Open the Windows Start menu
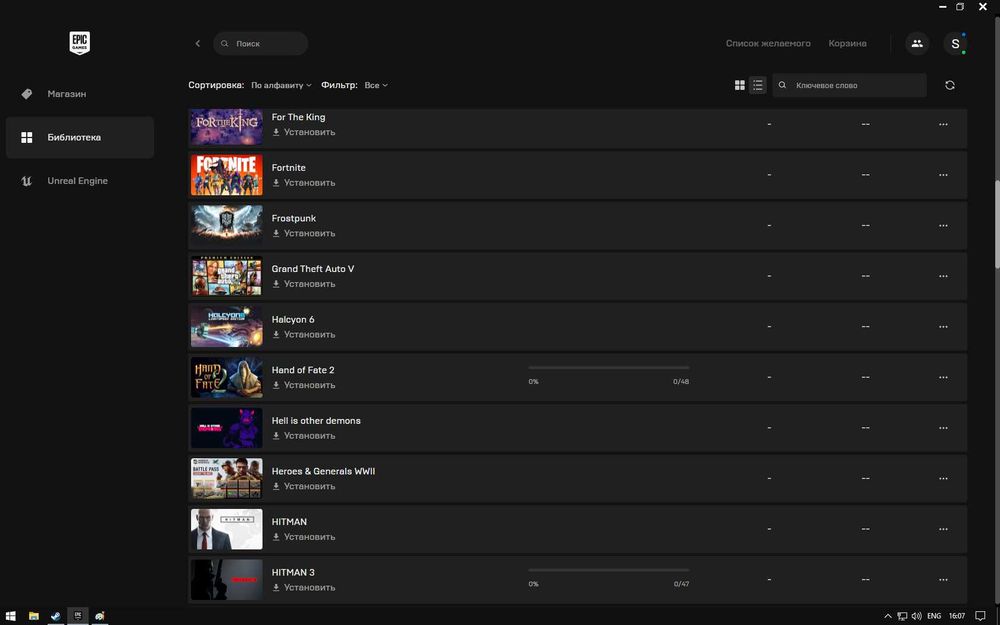The image size is (1000, 625). (10, 616)
